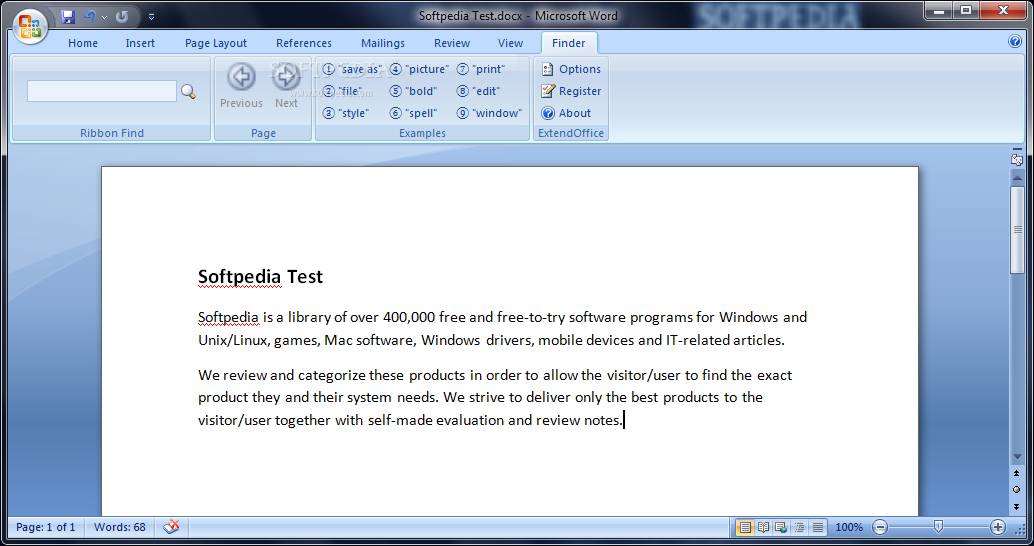Open the Review tab
1034x546 pixels.
point(452,43)
